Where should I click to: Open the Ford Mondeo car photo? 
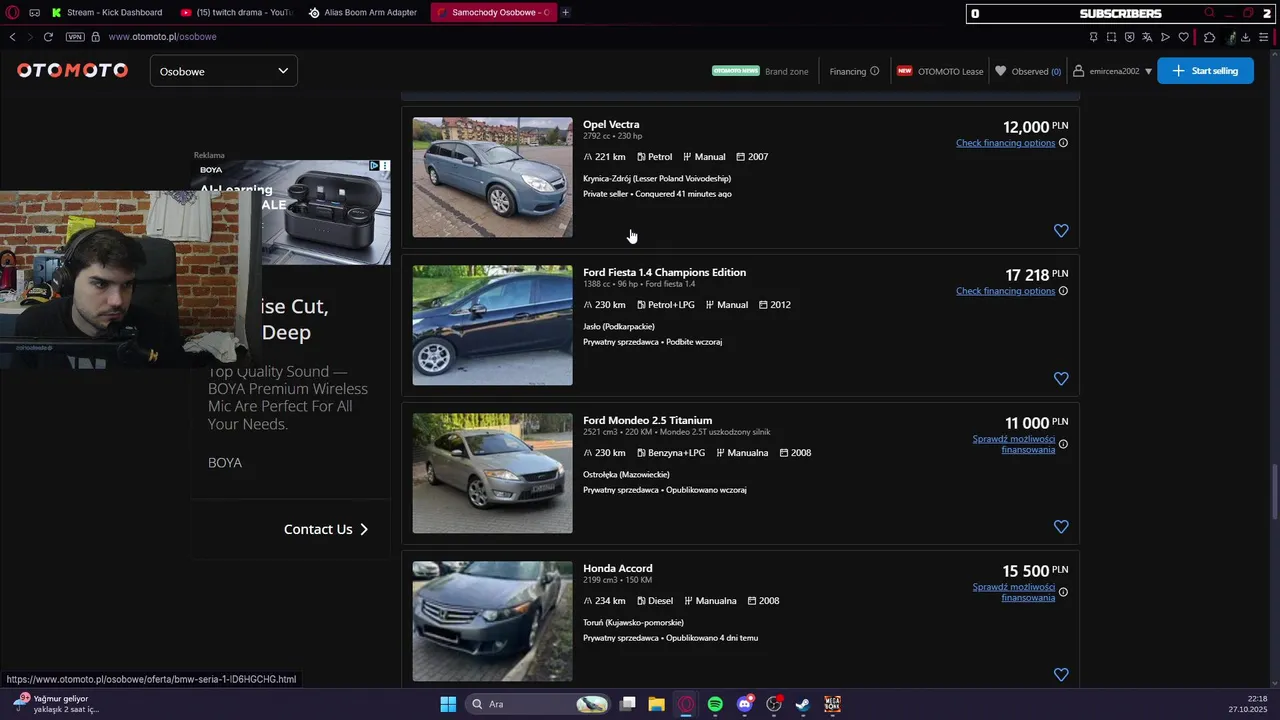click(492, 473)
